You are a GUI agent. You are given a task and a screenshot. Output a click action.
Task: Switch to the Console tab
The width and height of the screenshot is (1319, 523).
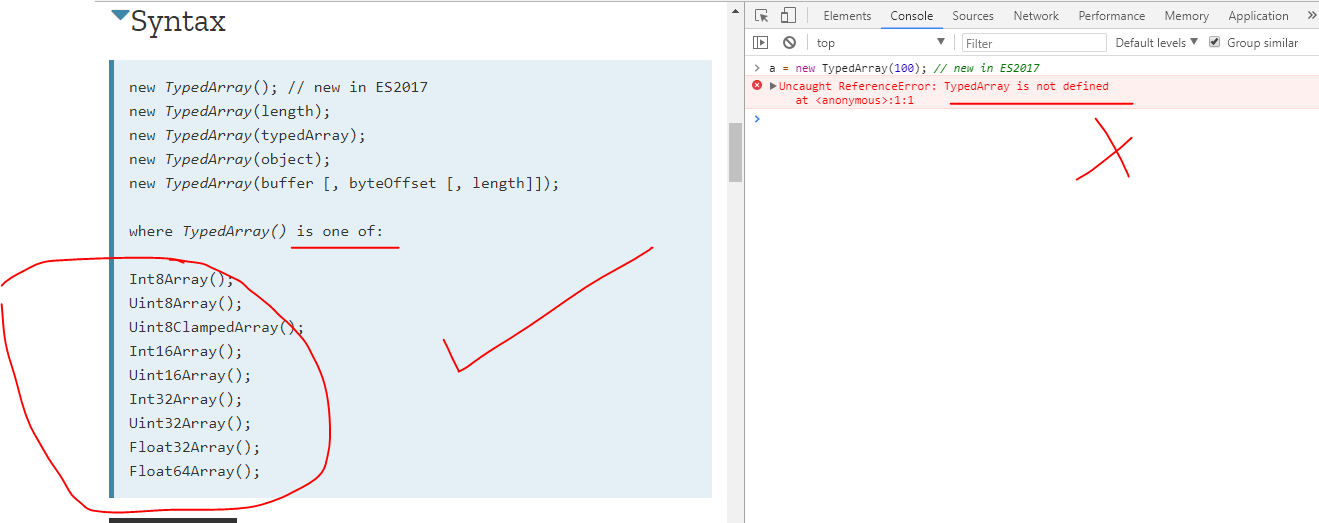(912, 15)
